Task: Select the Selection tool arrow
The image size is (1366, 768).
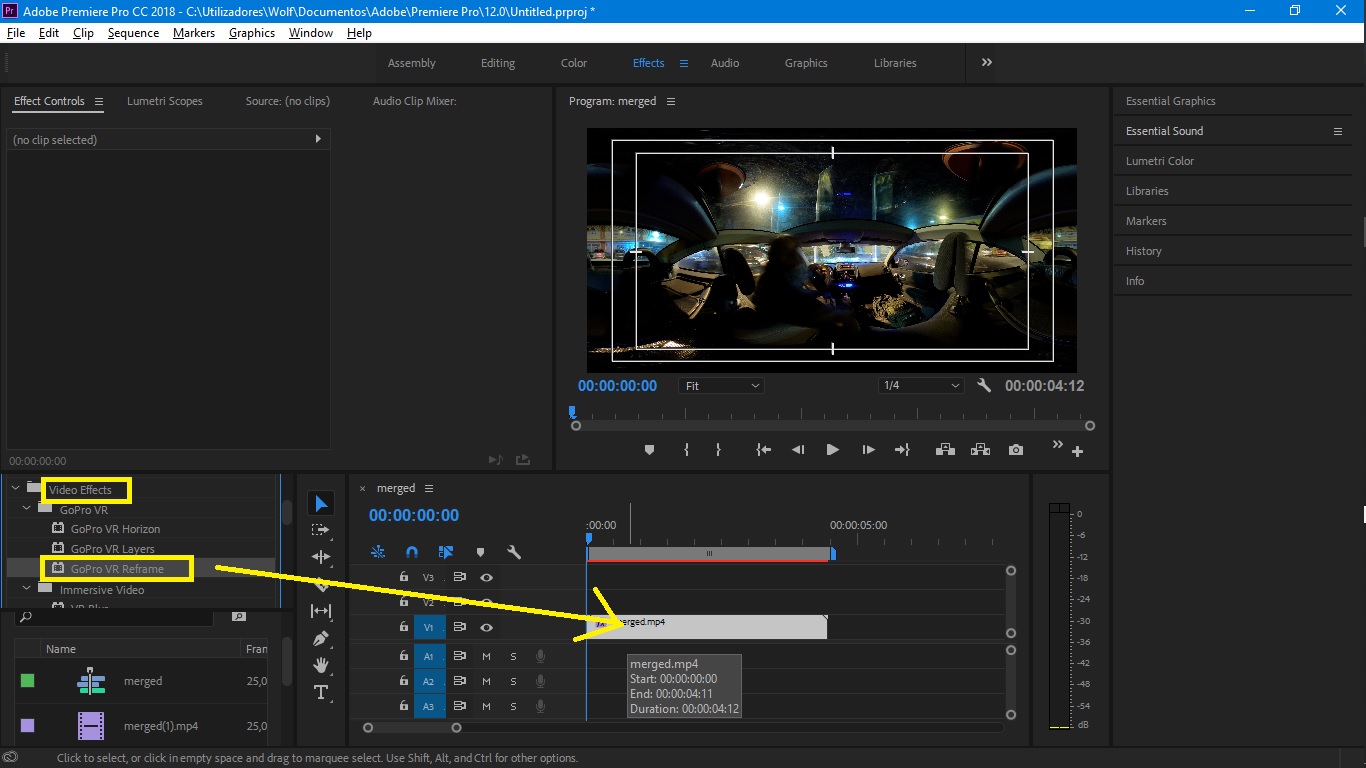Action: pyautogui.click(x=320, y=503)
